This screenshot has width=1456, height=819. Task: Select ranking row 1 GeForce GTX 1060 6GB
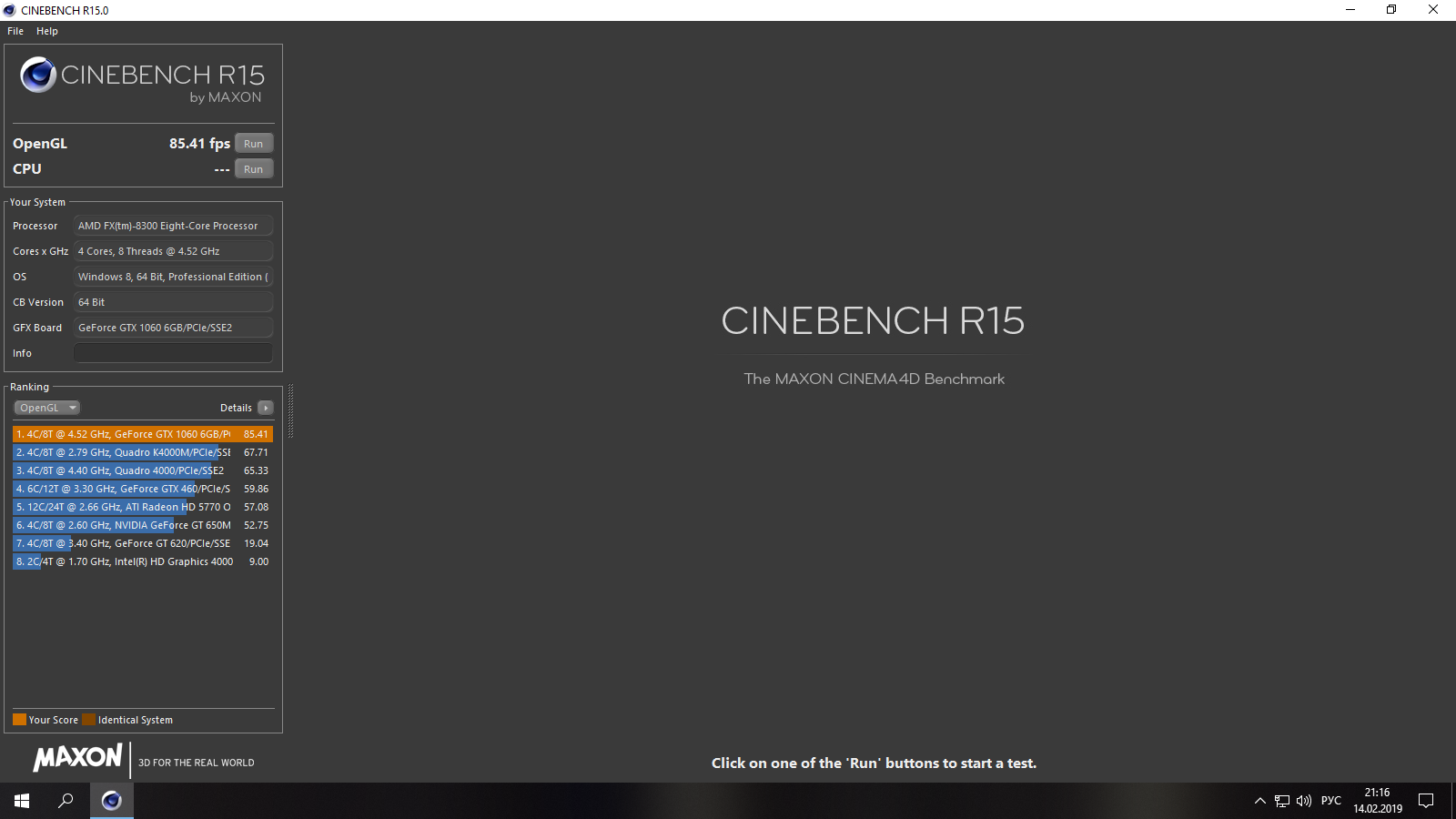(x=143, y=434)
